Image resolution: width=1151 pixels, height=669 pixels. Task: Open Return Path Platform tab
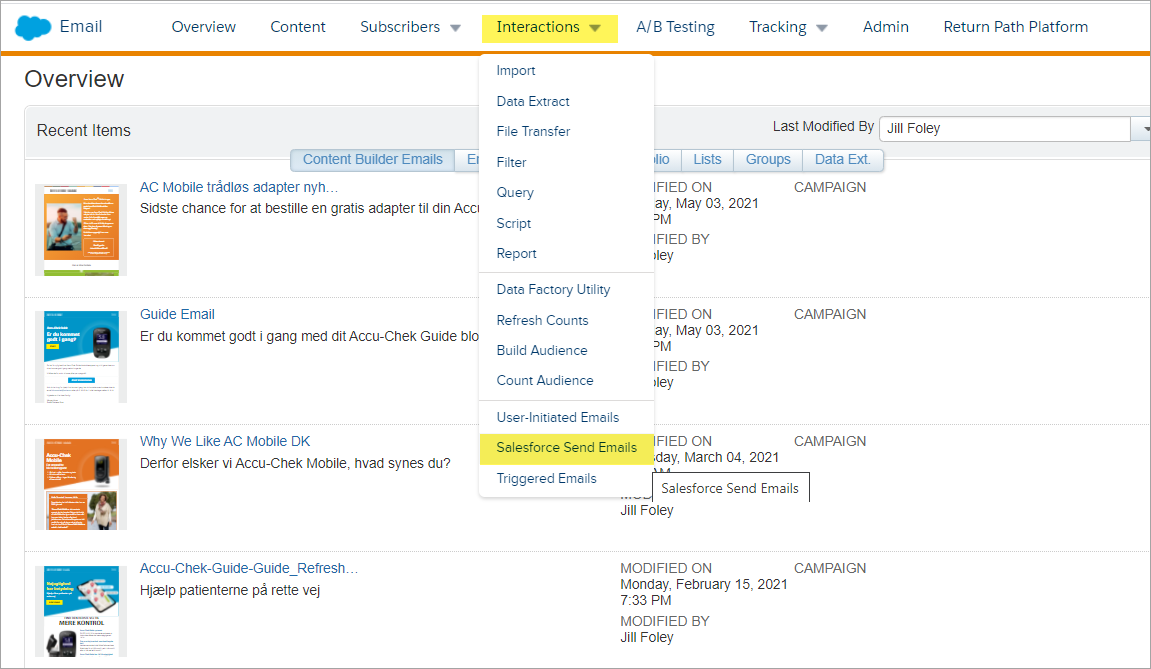pos(1015,27)
